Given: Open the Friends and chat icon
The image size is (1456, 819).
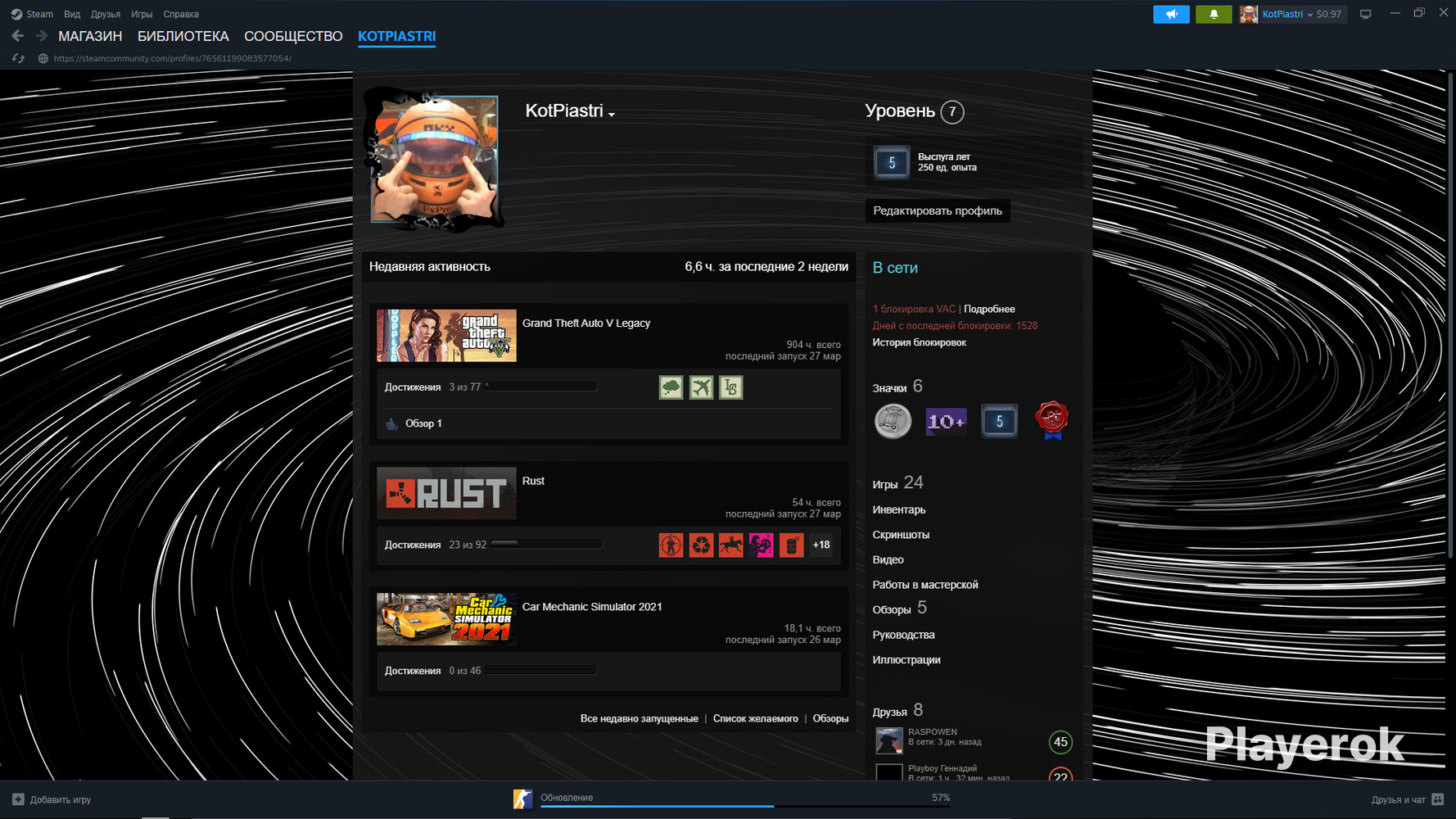Looking at the screenshot, I should (x=1437, y=799).
